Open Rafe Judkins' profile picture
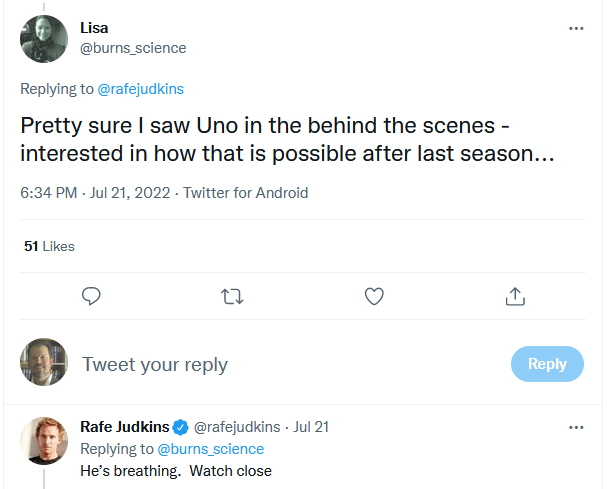The height and width of the screenshot is (489, 609). 44,440
